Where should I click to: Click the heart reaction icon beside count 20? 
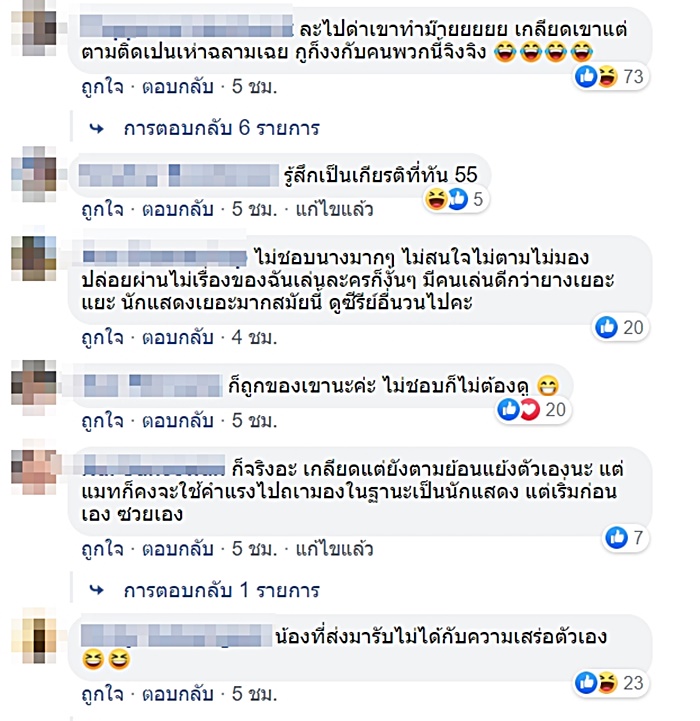click(x=529, y=409)
